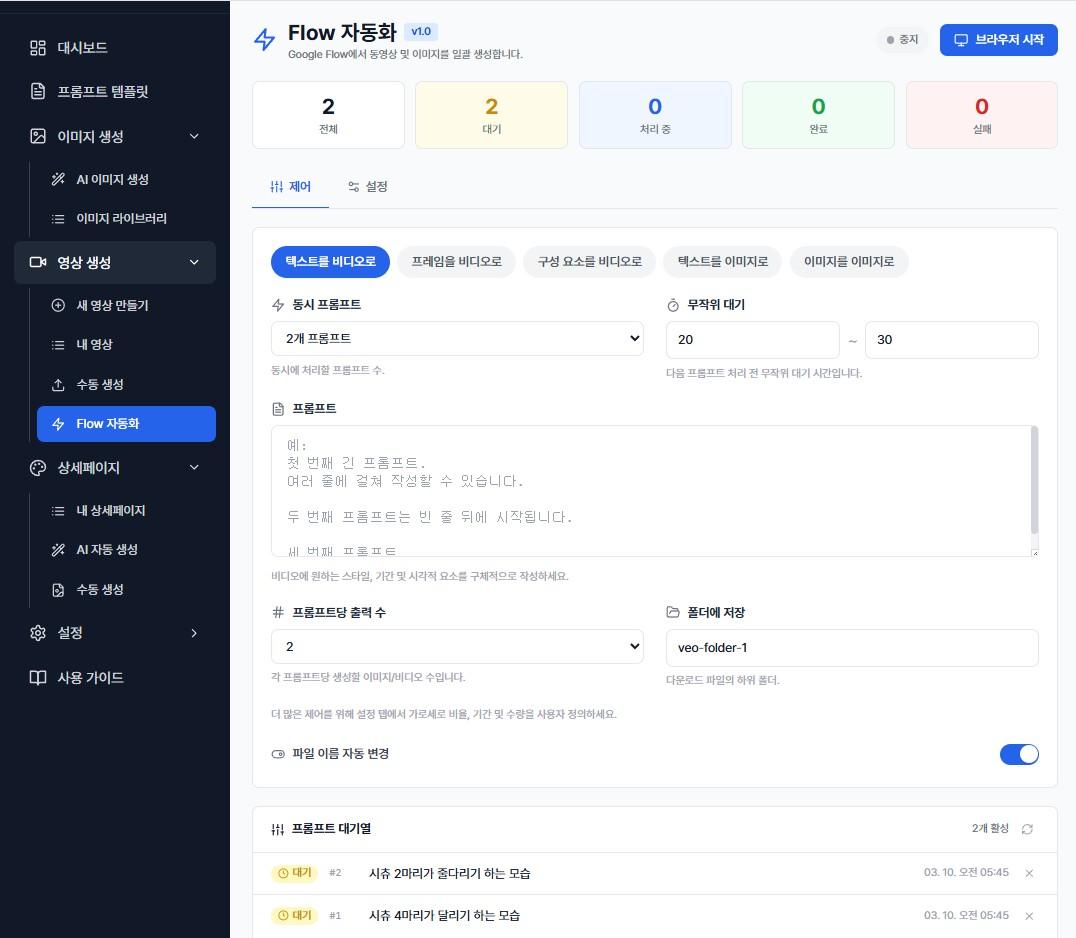Screen dimensions: 1076x938
Task: Open the 프롬프트당 출력 수 dropdown
Action: click(x=457, y=646)
